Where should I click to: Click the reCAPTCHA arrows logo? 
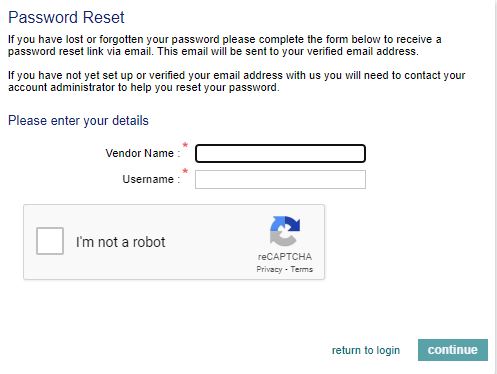(x=285, y=231)
